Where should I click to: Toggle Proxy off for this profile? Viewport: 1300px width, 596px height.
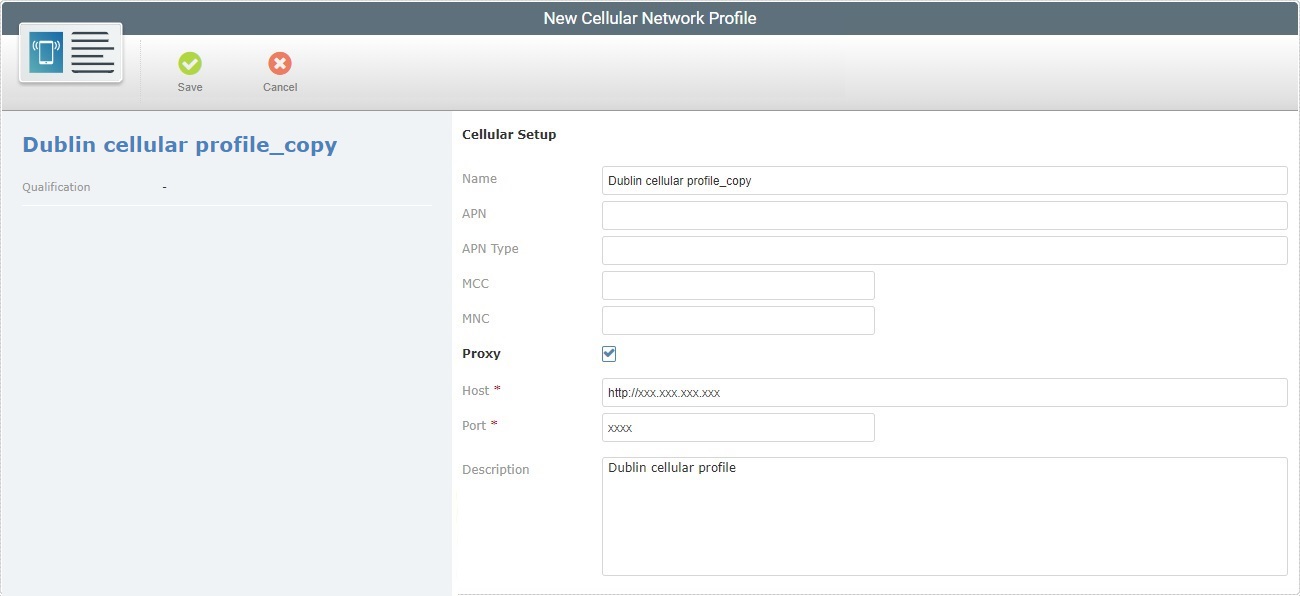pyautogui.click(x=608, y=353)
